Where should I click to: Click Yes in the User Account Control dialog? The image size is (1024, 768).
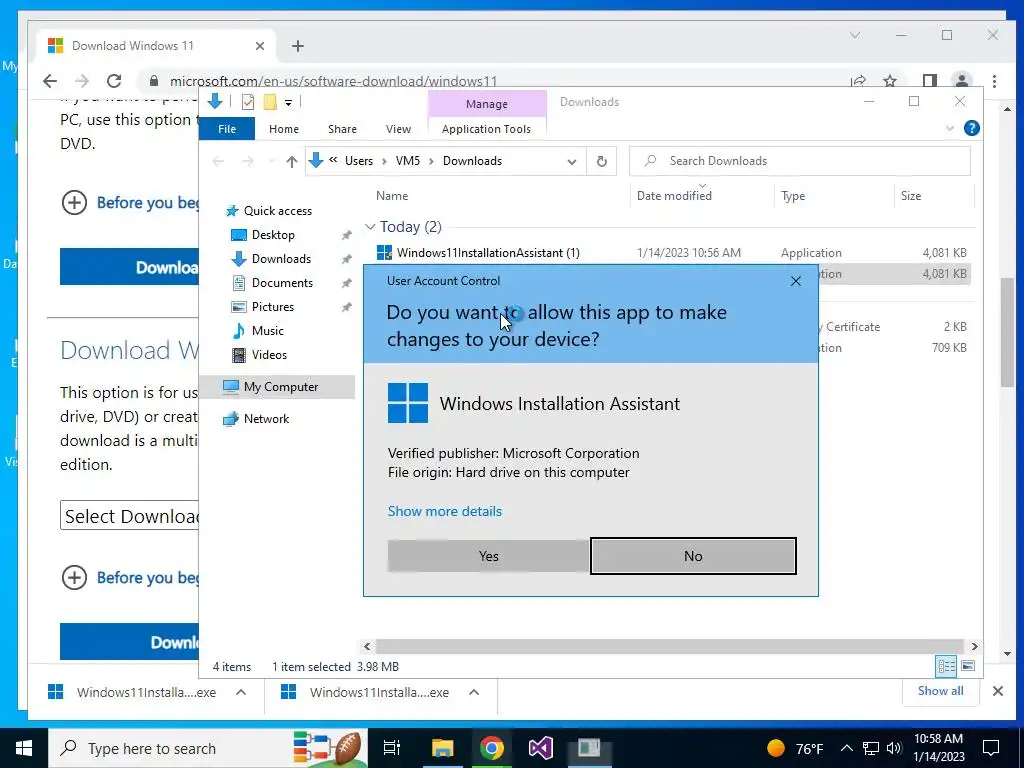tap(488, 556)
